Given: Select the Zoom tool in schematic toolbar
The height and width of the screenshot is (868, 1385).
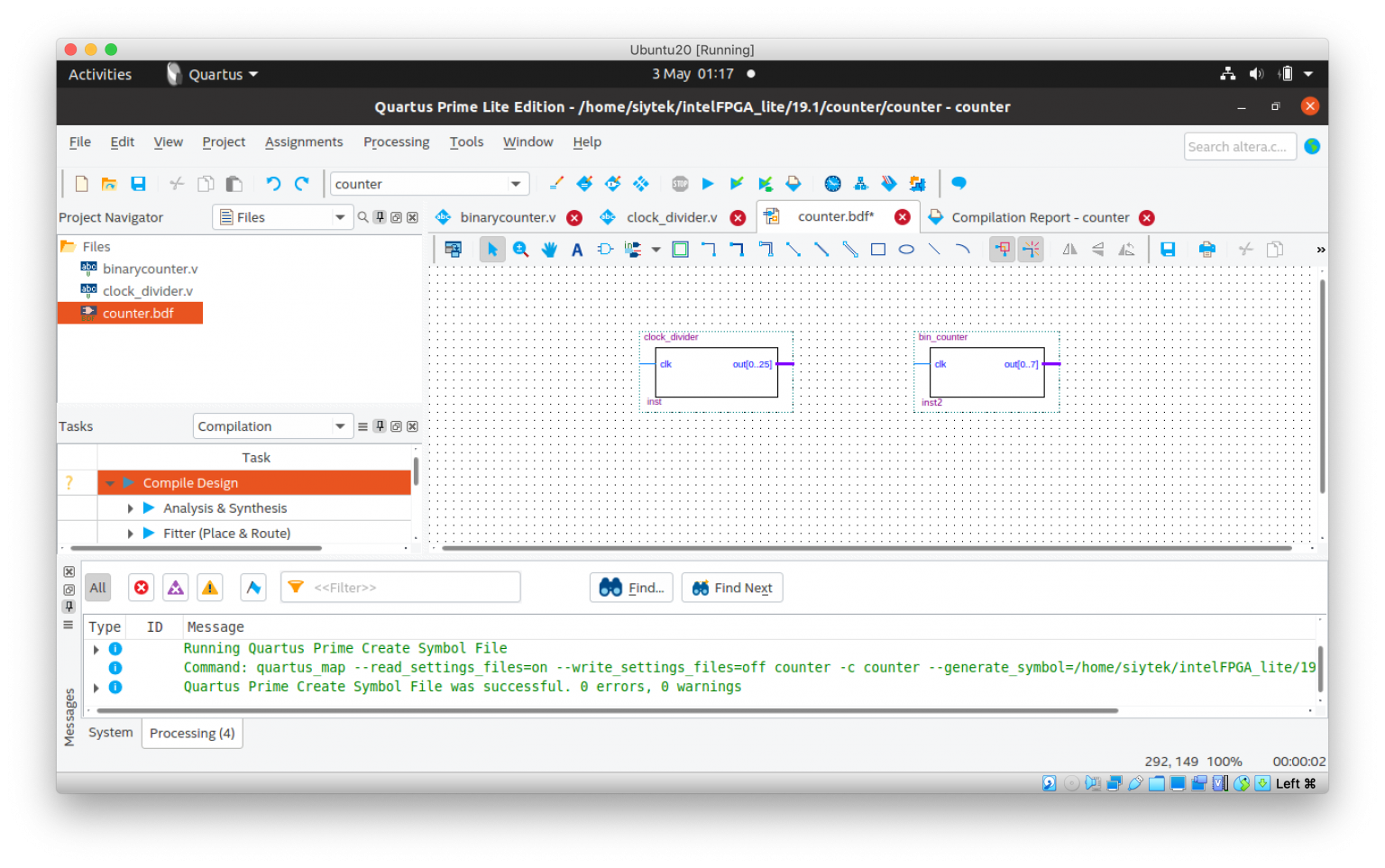Looking at the screenshot, I should 520,249.
